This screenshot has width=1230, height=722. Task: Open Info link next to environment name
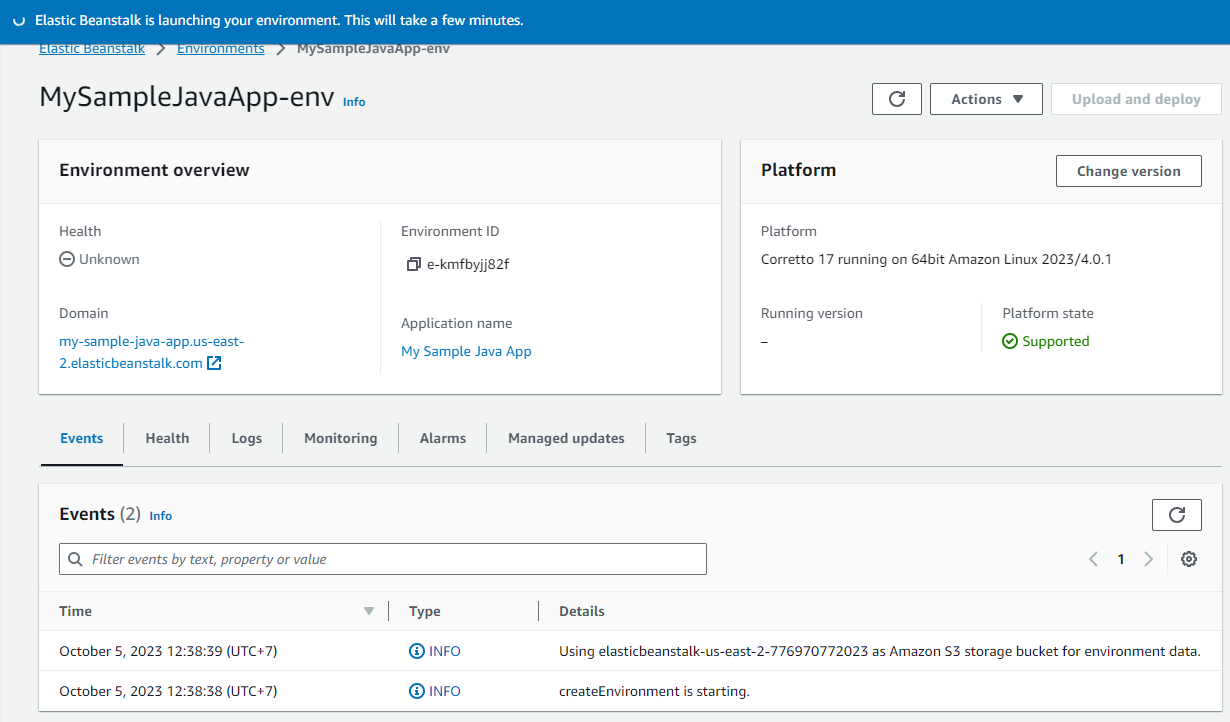click(354, 102)
